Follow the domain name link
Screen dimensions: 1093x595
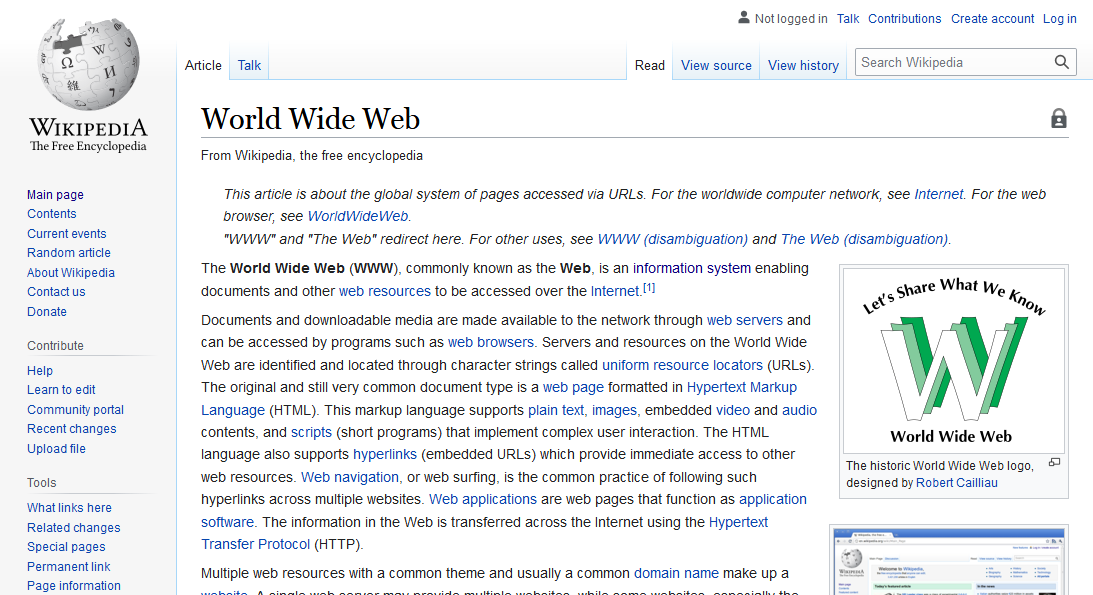click(676, 573)
